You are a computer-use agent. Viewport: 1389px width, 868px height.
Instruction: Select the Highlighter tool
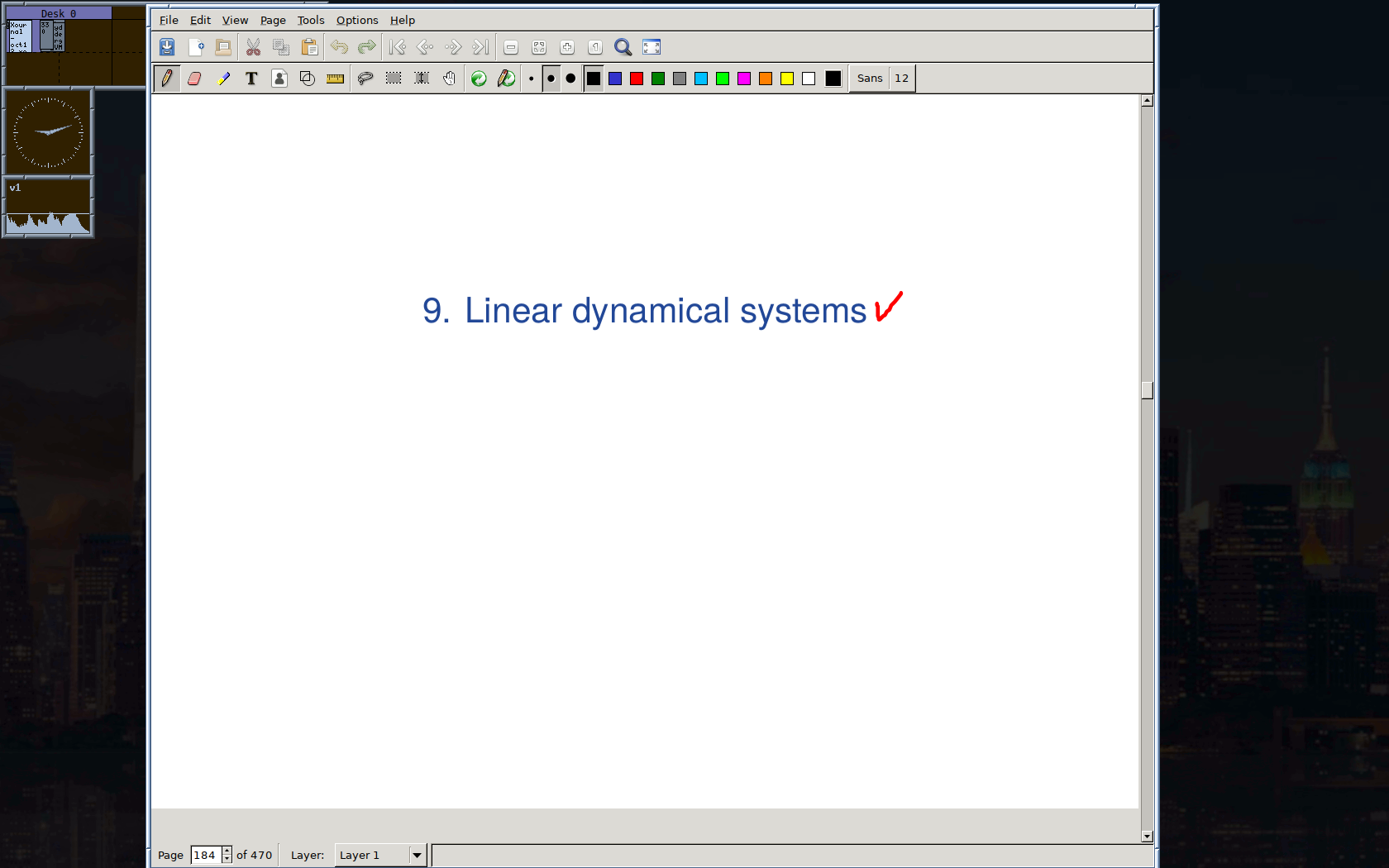(223, 79)
